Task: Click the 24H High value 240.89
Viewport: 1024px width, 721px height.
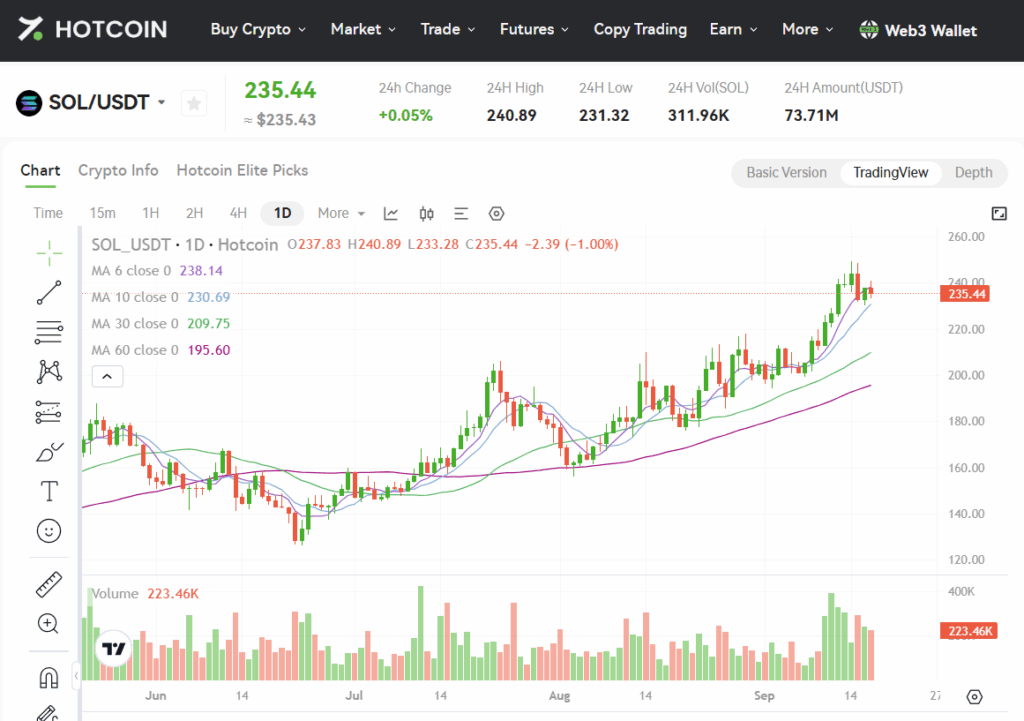Action: [511, 116]
